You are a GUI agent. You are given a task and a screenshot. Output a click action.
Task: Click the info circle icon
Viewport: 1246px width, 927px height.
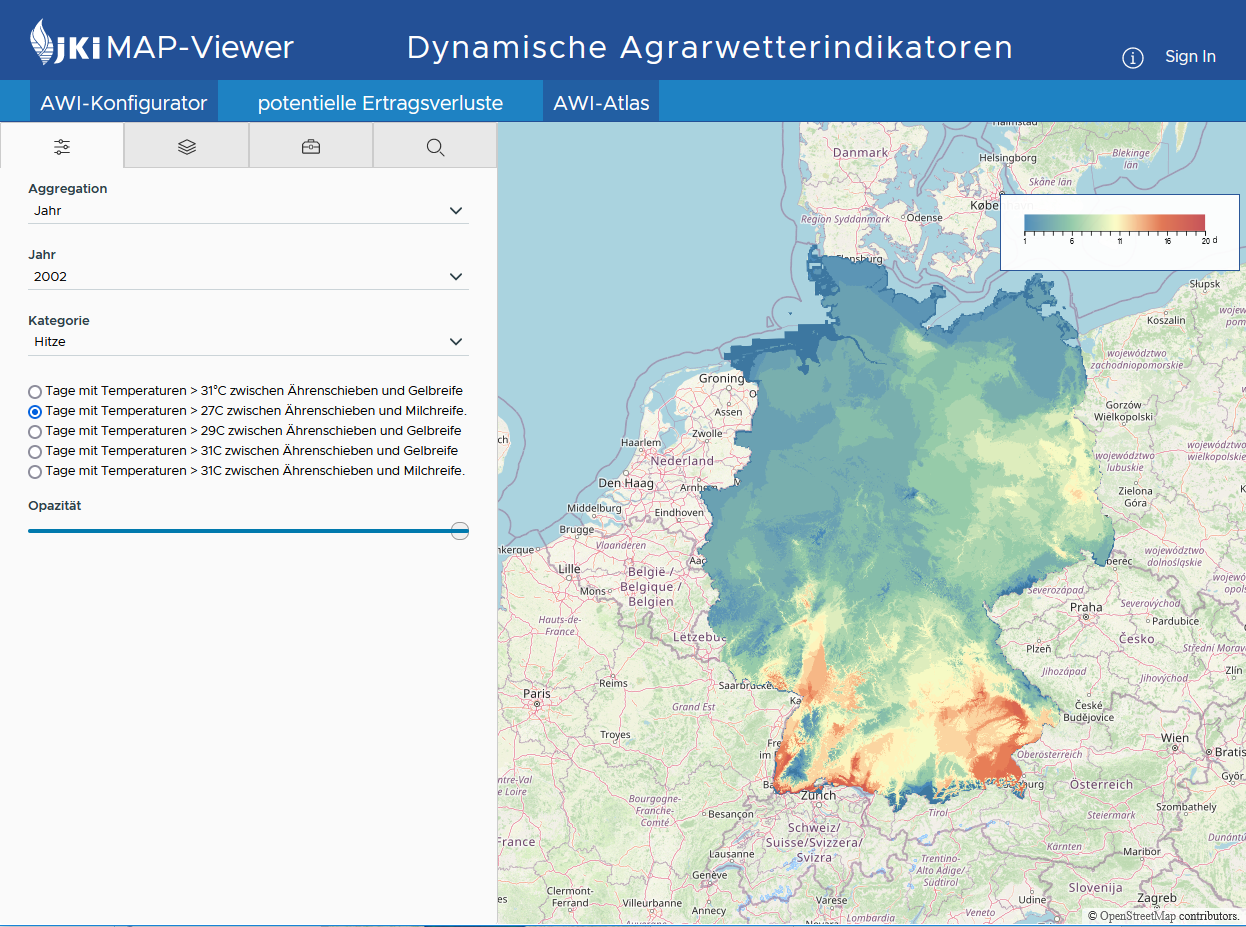tap(1132, 58)
